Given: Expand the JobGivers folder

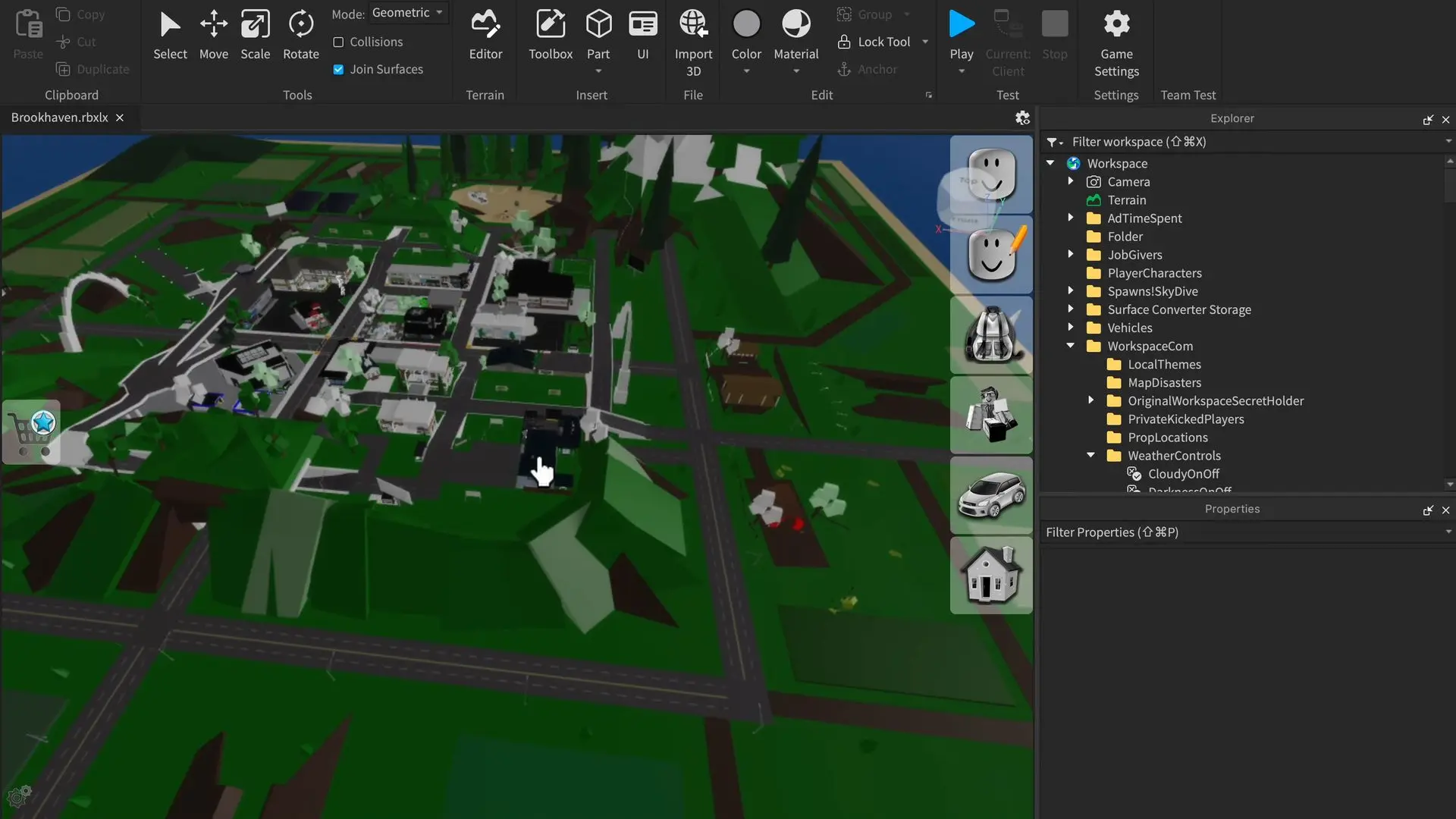Looking at the screenshot, I should coord(1071,254).
